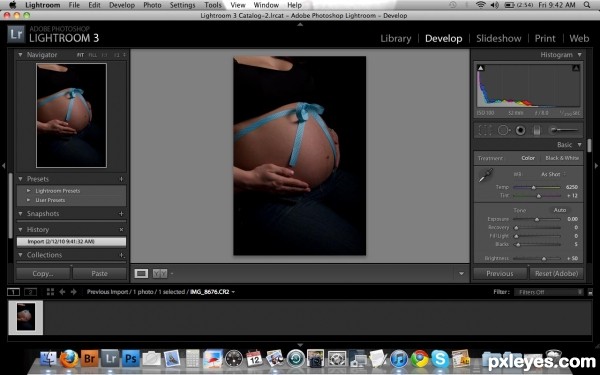Viewport: 600px width, 375px height.
Task: Open the WB As Shot dropdown
Action: 553,174
